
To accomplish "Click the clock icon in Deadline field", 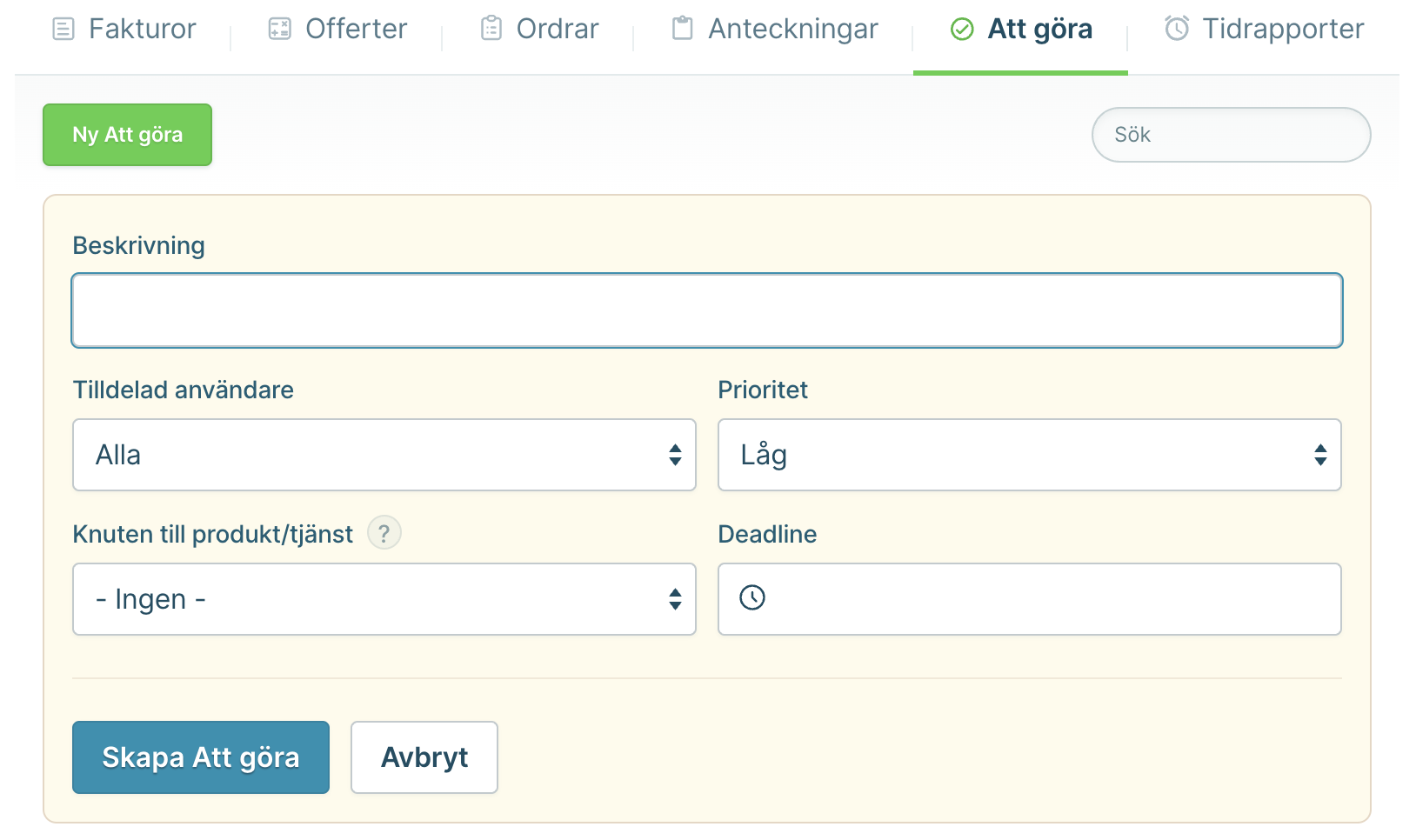I will click(x=752, y=597).
